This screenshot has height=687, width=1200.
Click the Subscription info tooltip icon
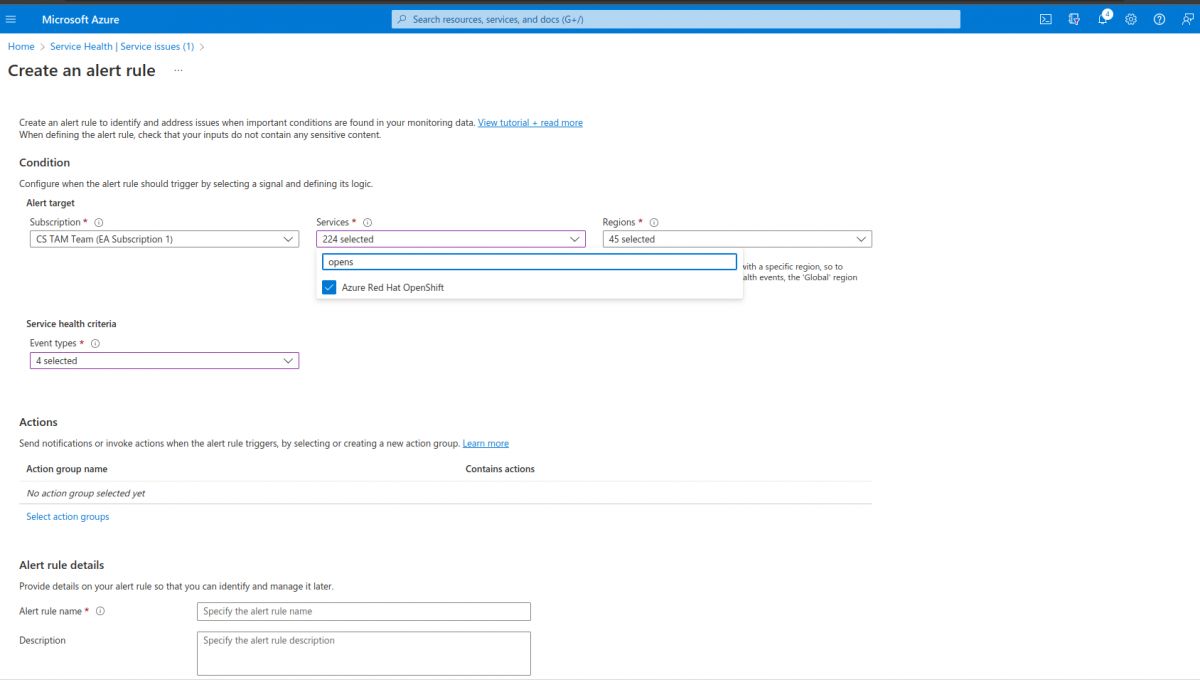pos(98,222)
